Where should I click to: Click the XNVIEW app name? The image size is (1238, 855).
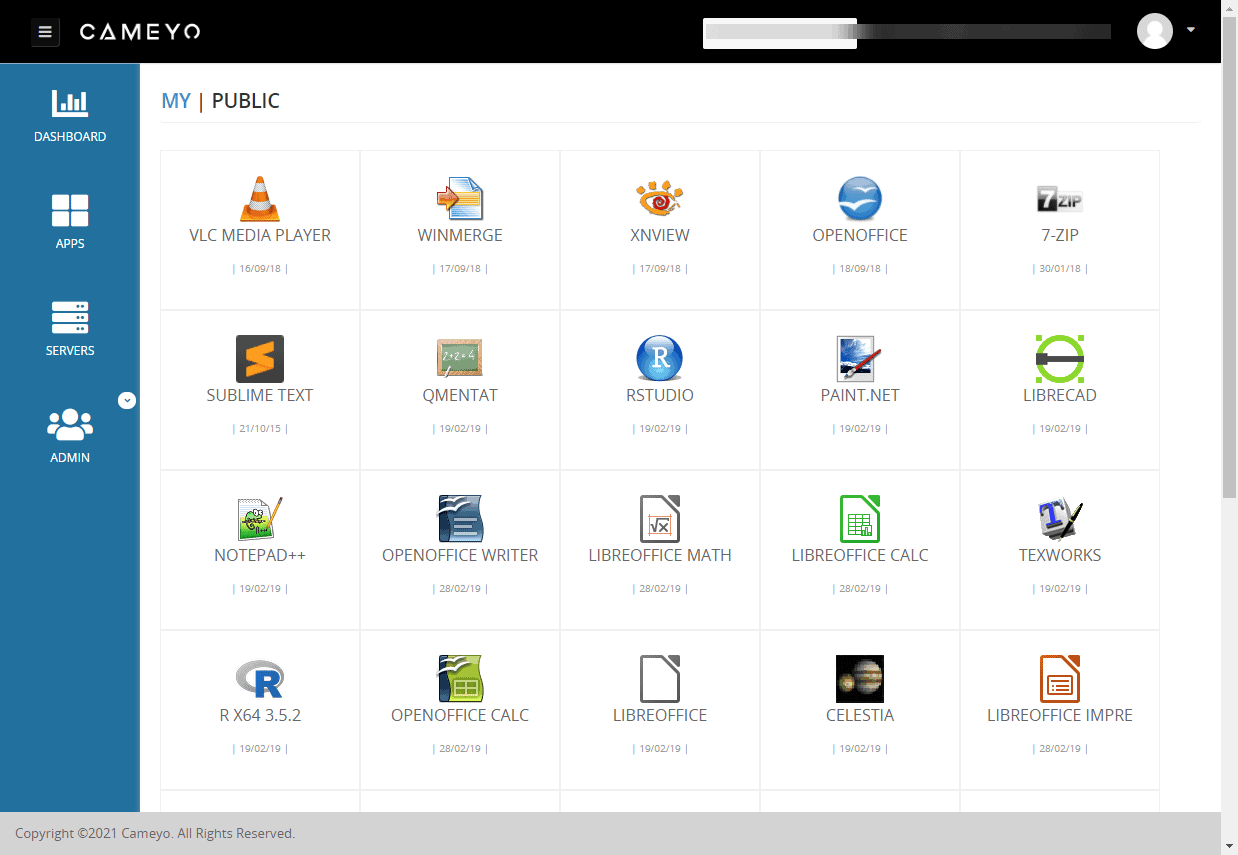point(660,236)
